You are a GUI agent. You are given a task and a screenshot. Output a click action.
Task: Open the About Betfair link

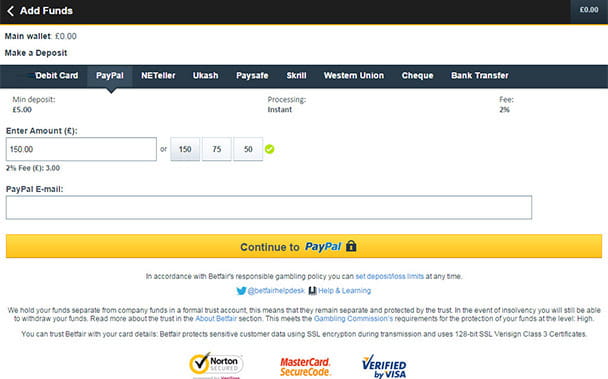(x=216, y=318)
